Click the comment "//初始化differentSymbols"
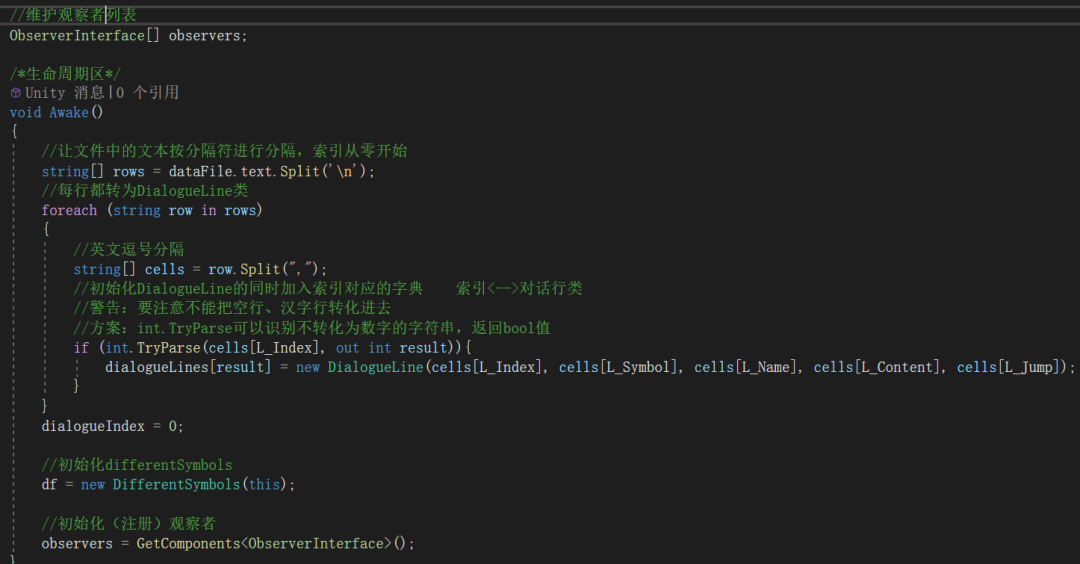Screen dimensions: 1080x564 click(136, 466)
